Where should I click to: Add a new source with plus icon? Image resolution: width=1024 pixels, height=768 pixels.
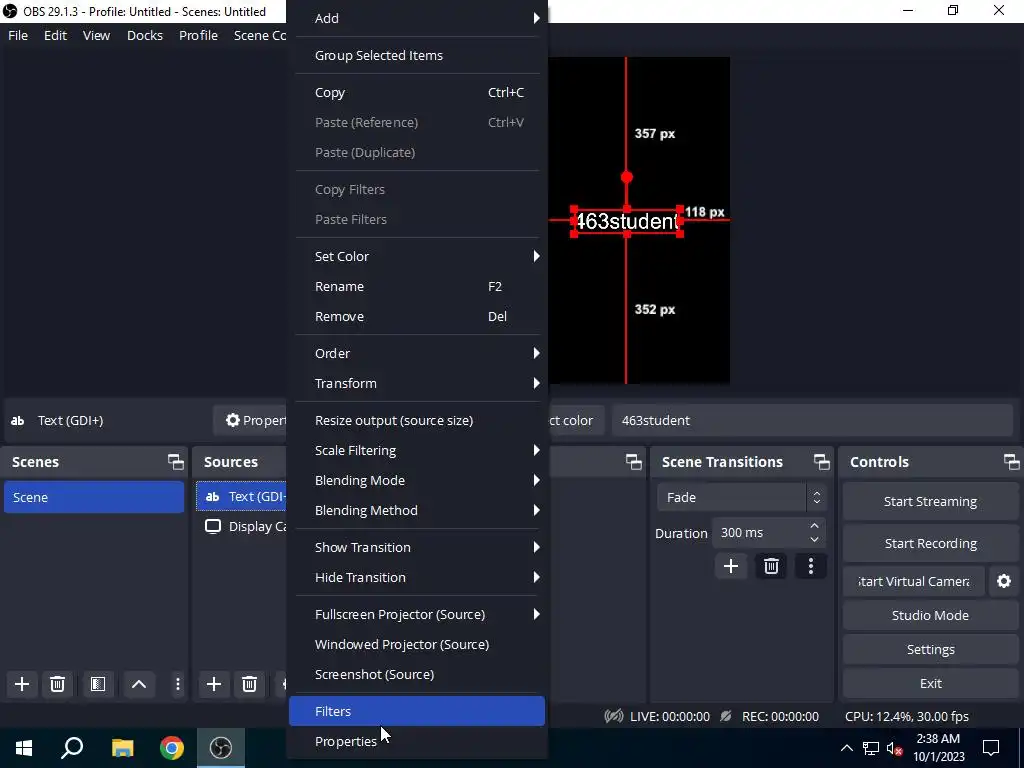pyautogui.click(x=214, y=684)
